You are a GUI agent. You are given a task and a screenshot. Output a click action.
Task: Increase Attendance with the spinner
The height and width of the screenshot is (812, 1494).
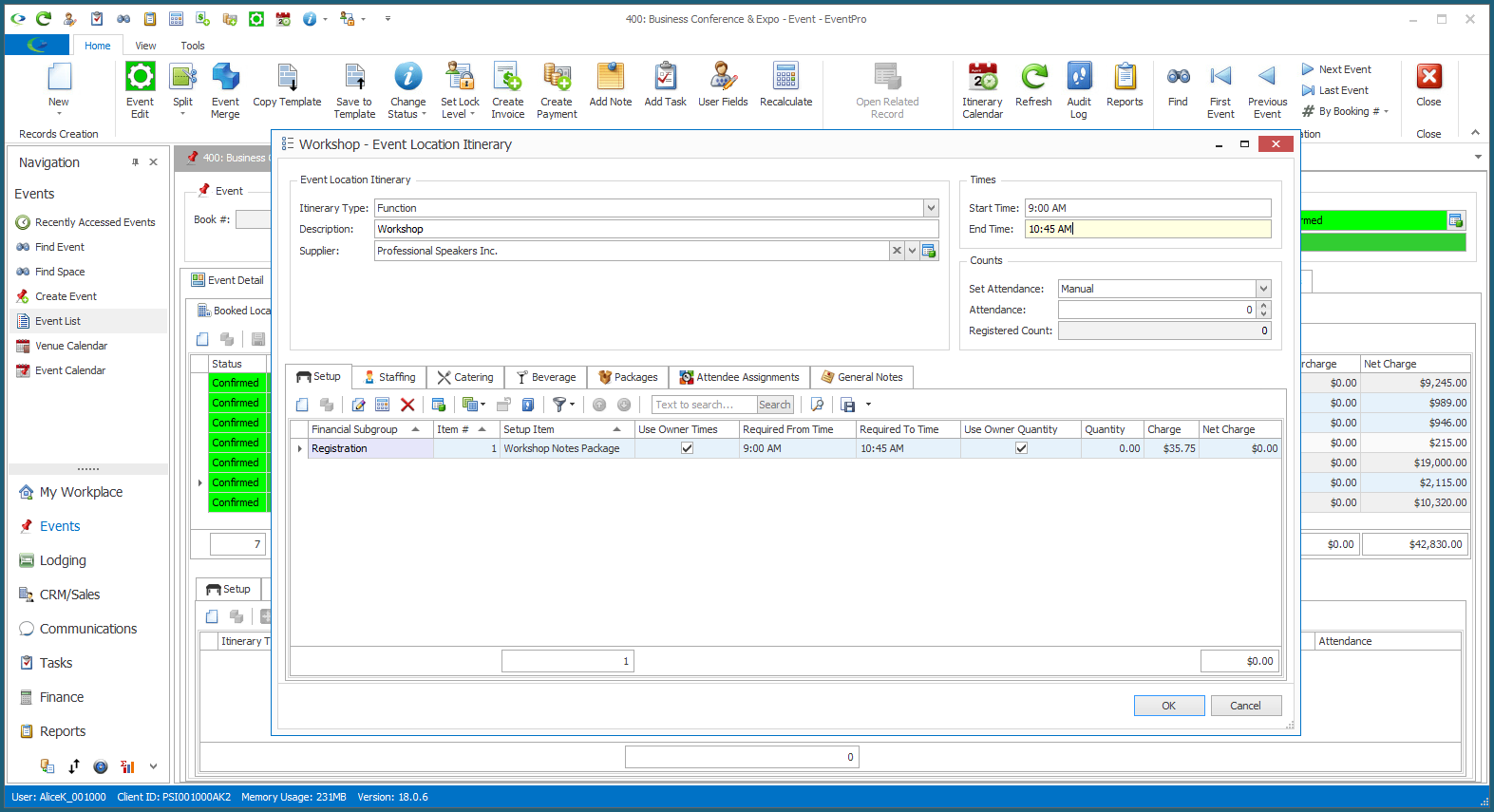pos(1263,306)
